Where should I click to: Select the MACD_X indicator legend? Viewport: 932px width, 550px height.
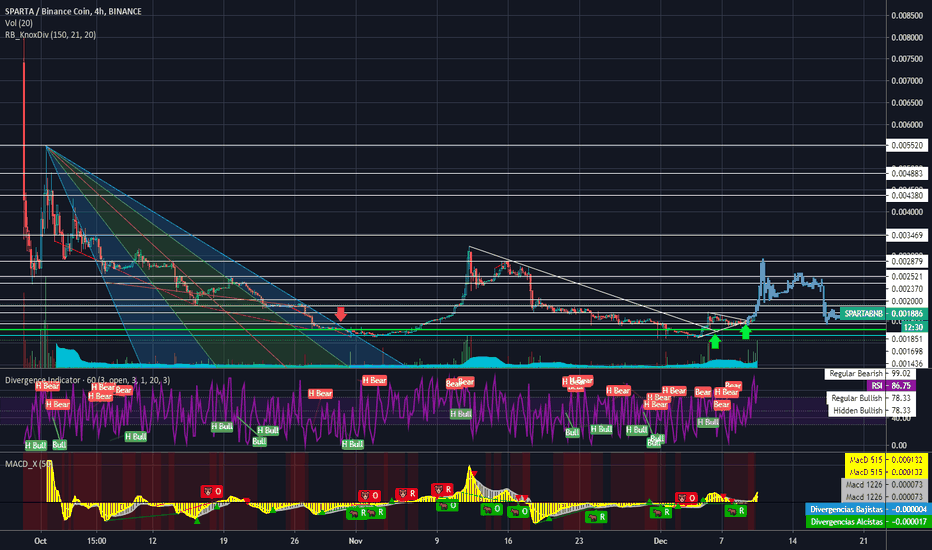[29, 463]
